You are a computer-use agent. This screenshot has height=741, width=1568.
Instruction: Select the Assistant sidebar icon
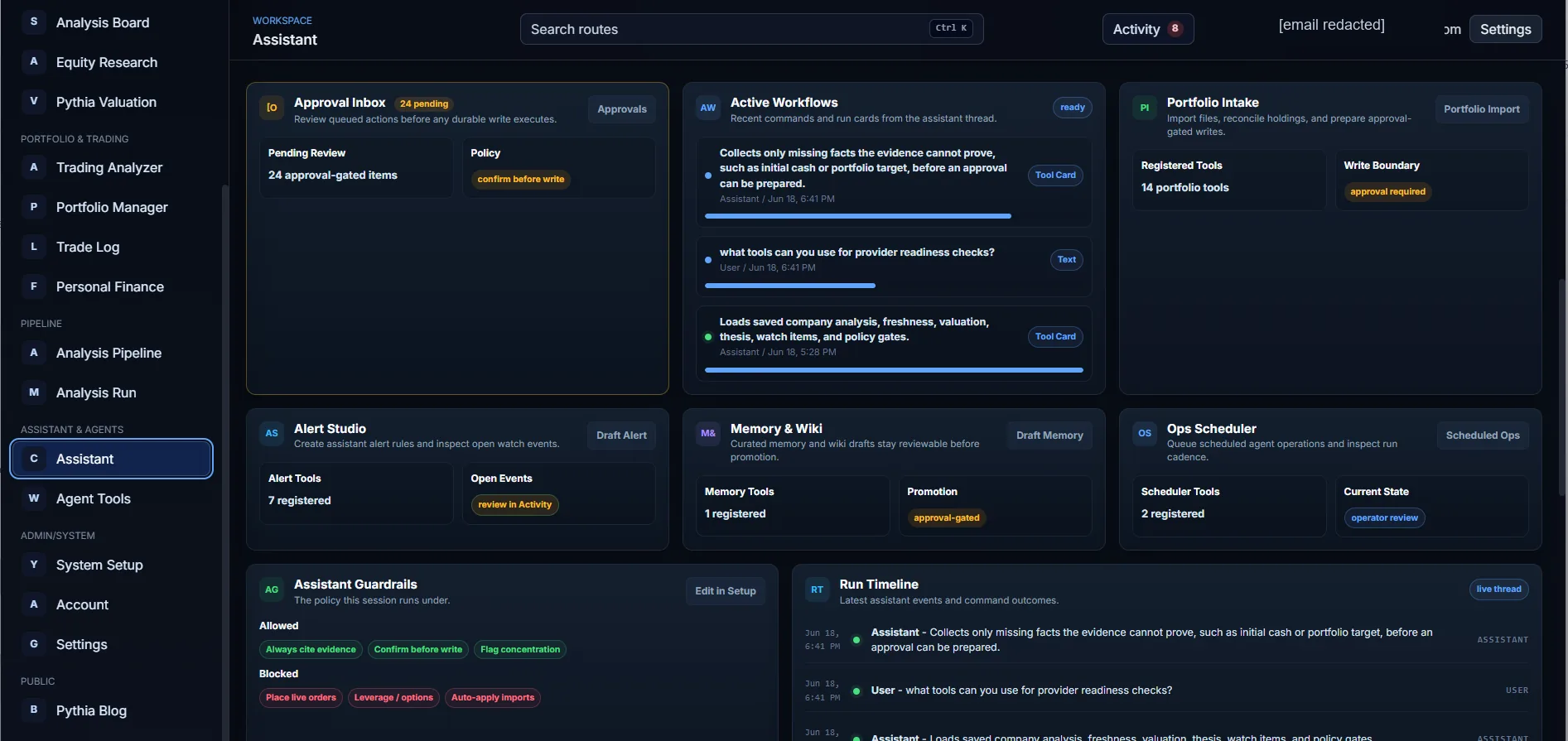click(x=34, y=459)
